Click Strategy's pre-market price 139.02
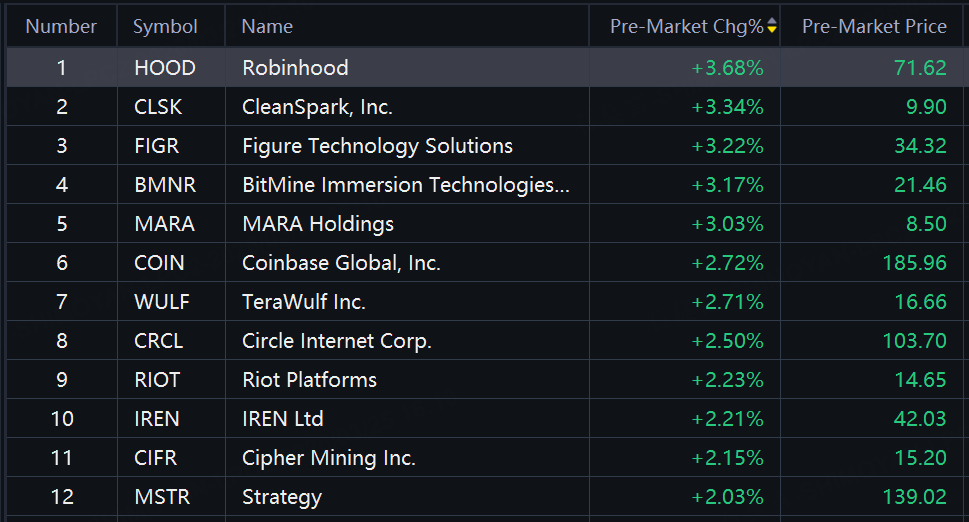This screenshot has width=969, height=522. click(x=914, y=497)
